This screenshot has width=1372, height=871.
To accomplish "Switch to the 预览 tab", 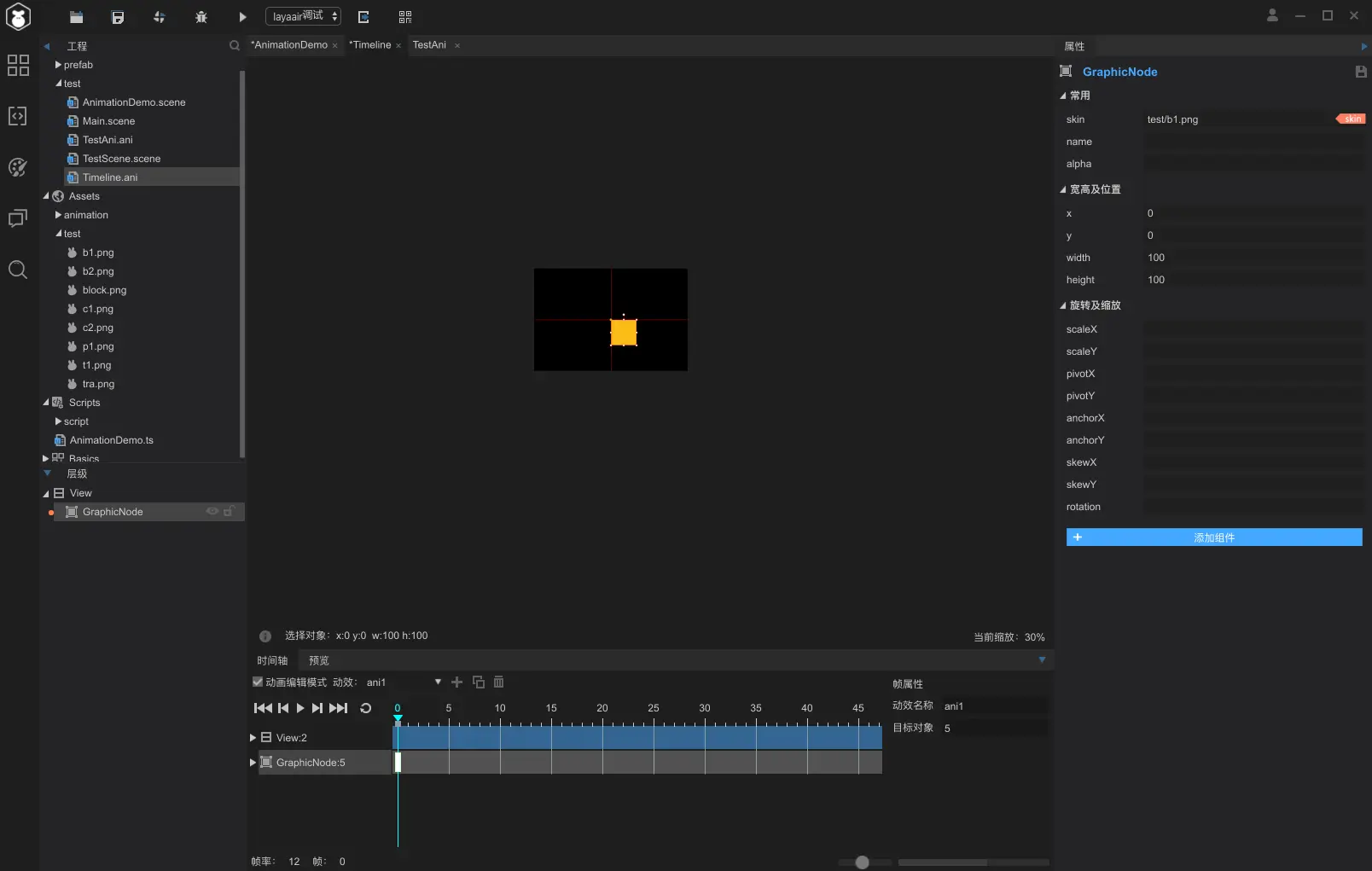I will click(319, 661).
